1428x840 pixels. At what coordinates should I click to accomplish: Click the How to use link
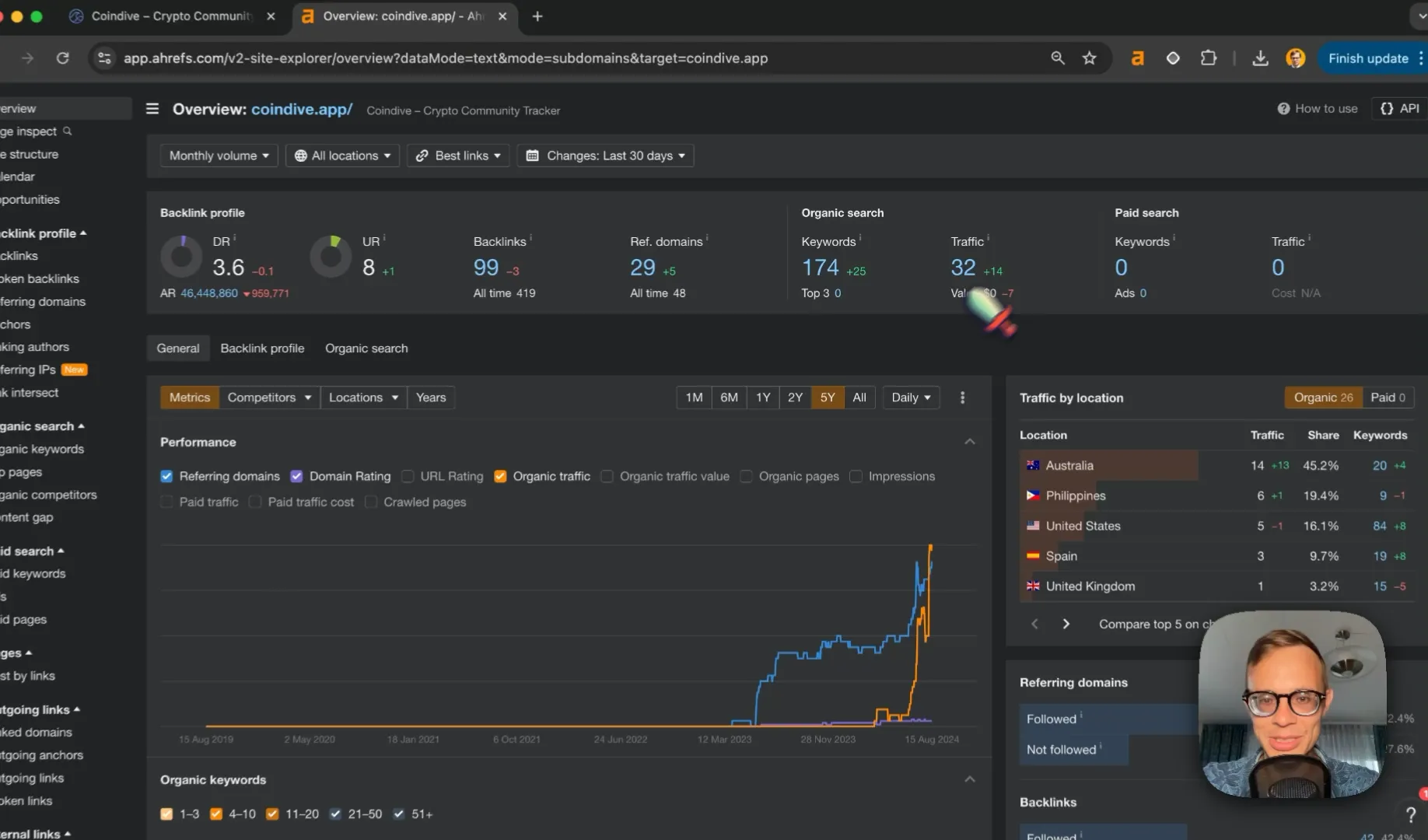click(1318, 109)
